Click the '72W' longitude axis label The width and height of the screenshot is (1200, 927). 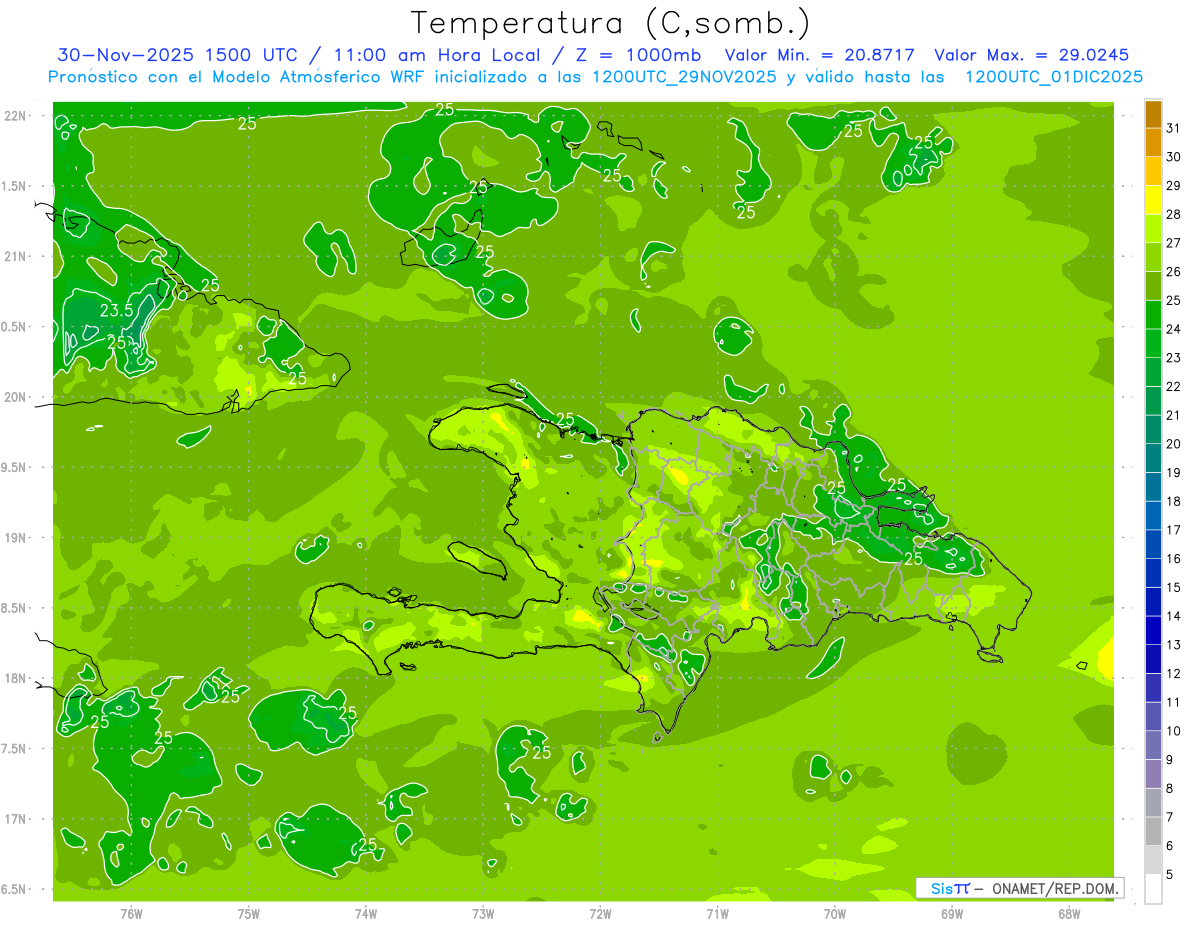click(600, 914)
